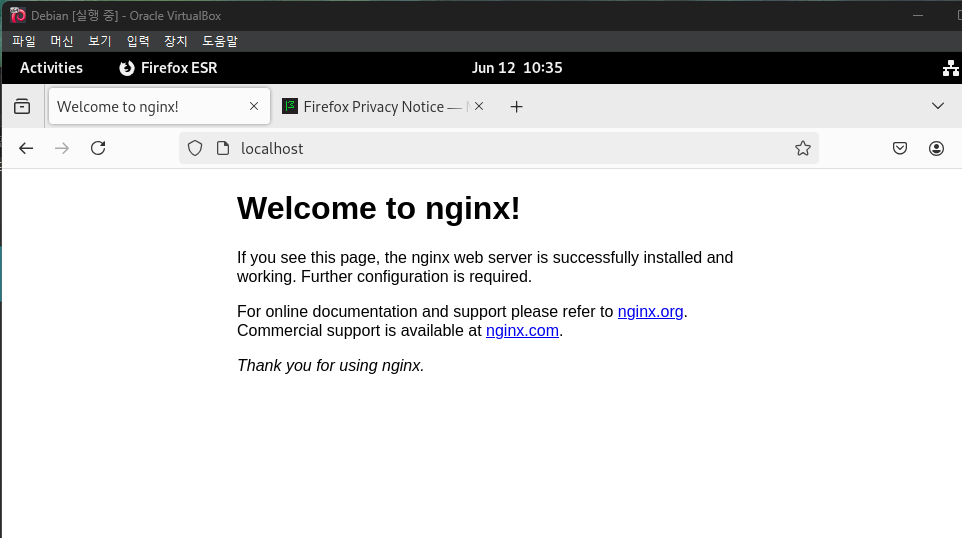Open the VirtualBox 파일 menu
This screenshot has height=538, width=962.
tap(24, 41)
